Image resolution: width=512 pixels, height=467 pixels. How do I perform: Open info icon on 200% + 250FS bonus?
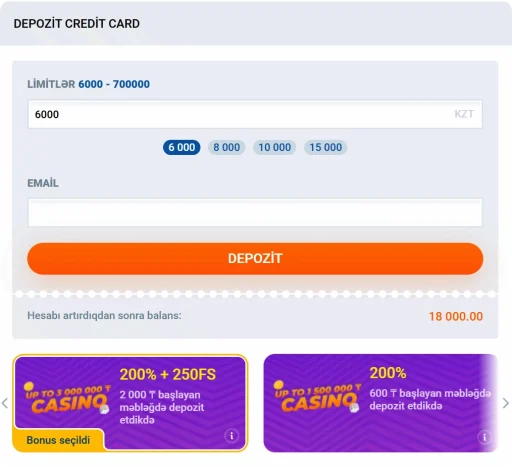(x=232, y=435)
